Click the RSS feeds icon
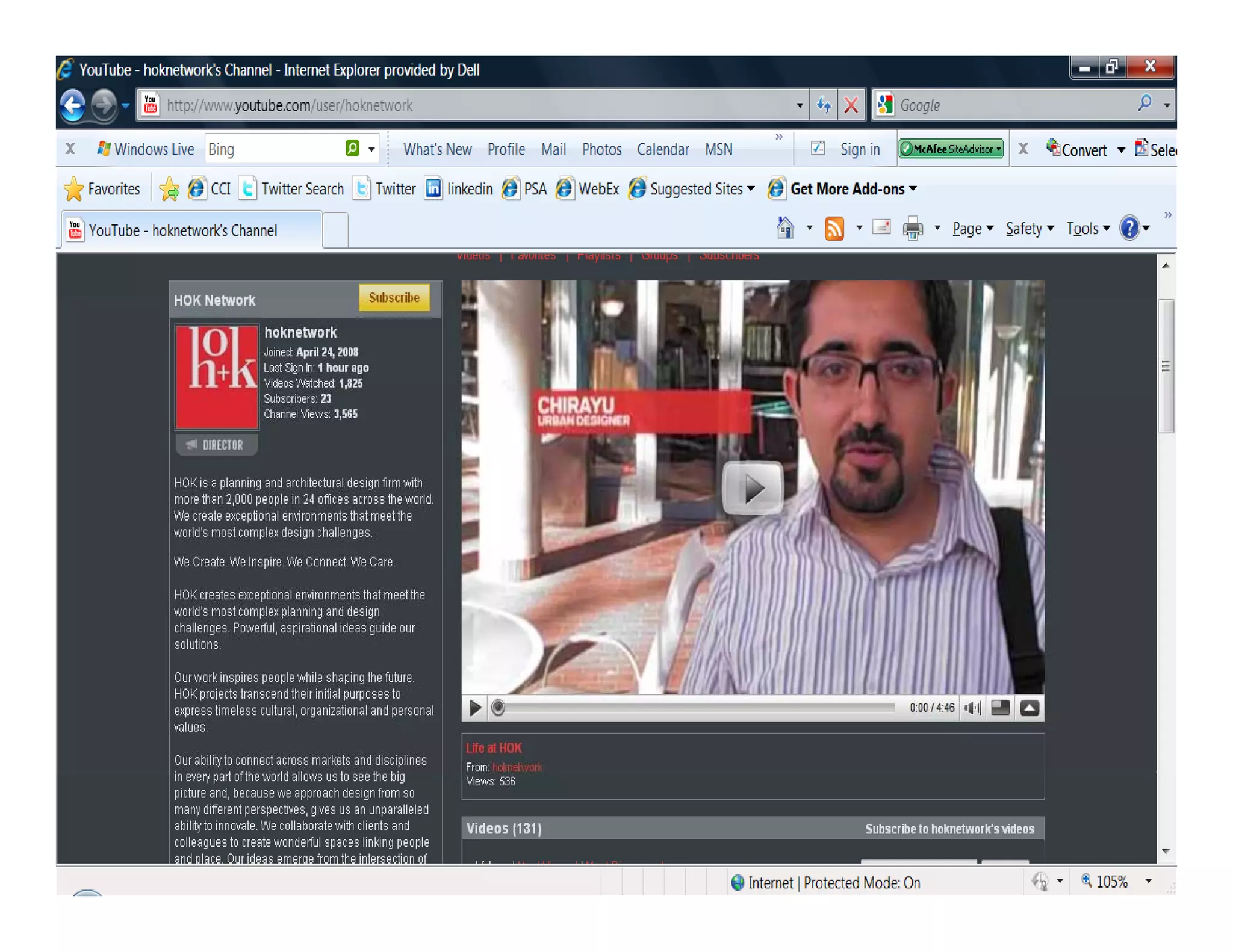1233x952 pixels. [x=834, y=228]
